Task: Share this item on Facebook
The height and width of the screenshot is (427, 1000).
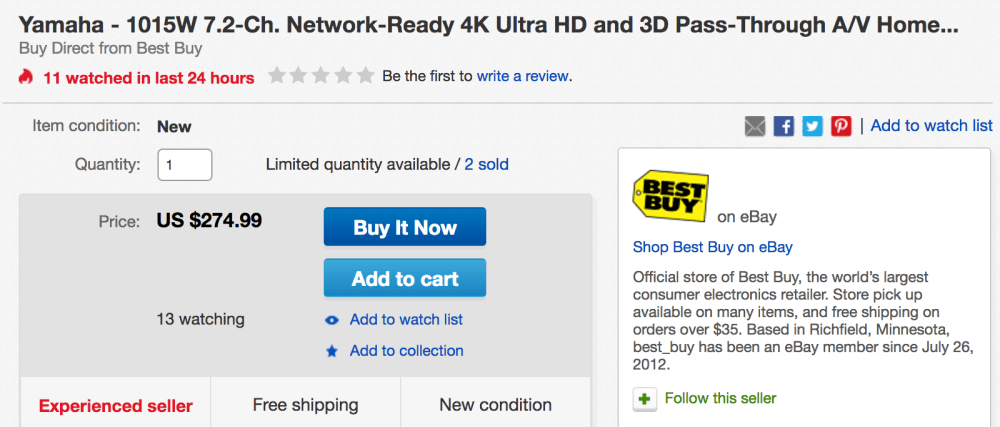Action: [x=784, y=126]
